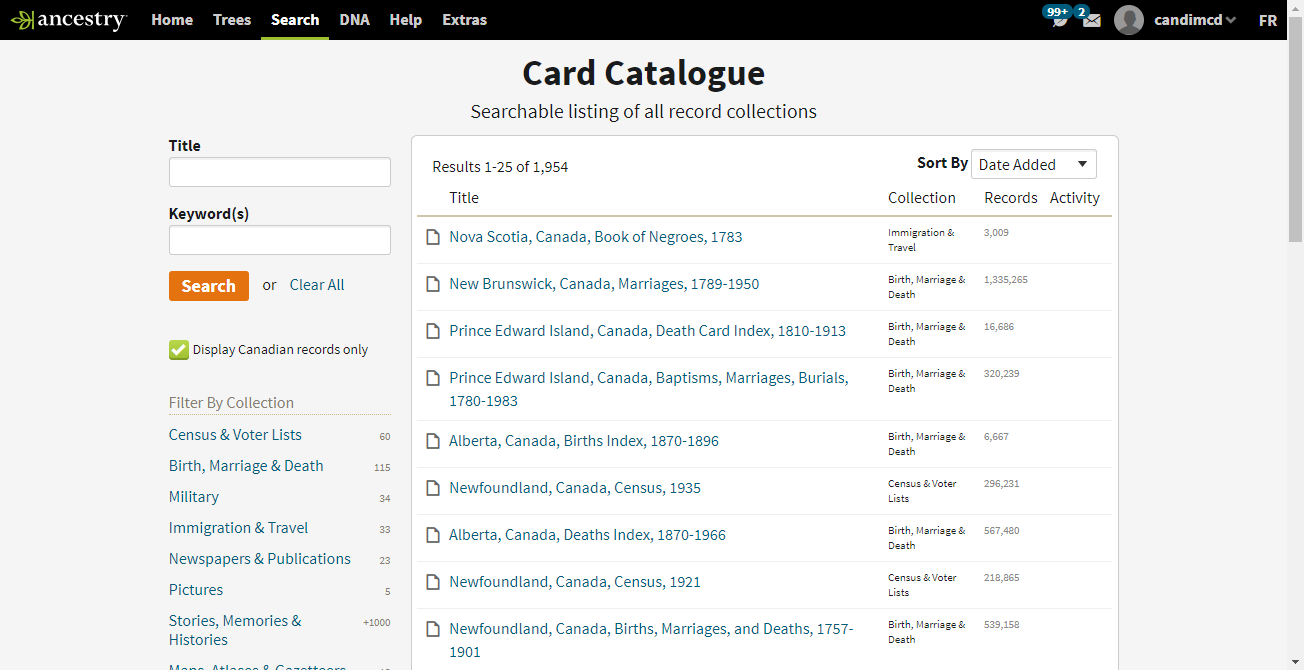Viewport: 1304px width, 670px height.
Task: Switch language to FR
Action: (1267, 20)
